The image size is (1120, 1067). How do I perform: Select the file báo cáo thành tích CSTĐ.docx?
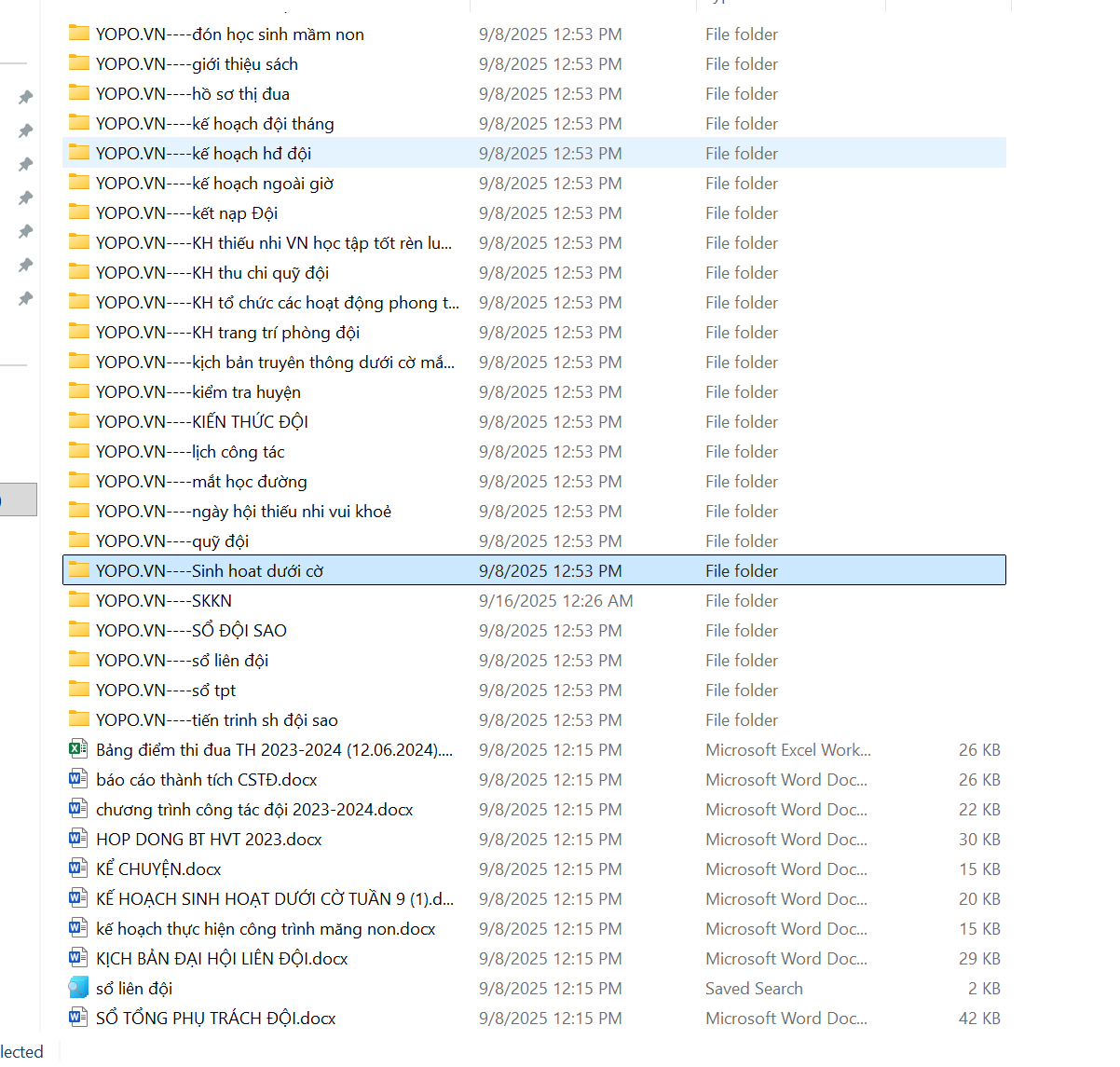point(206,780)
